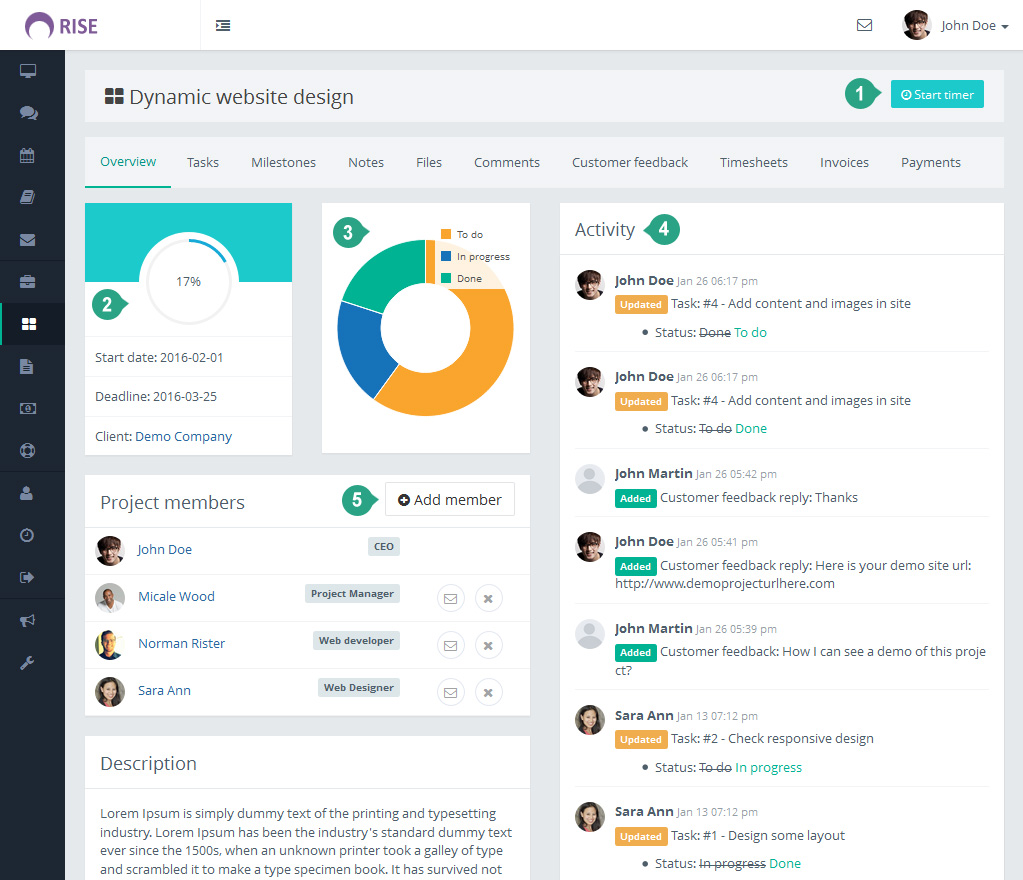Open the chat bubbles icon in sidebar

pos(28,113)
